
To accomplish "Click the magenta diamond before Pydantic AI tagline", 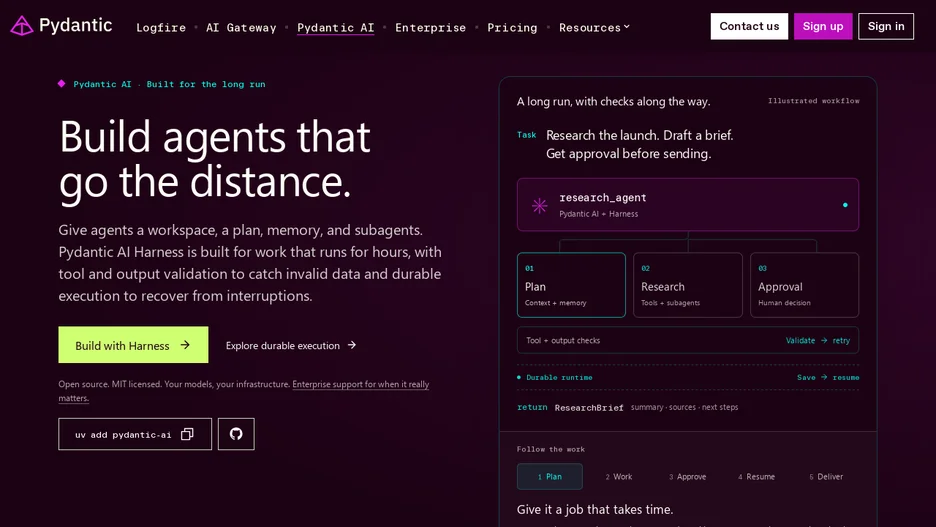I will 61,84.
